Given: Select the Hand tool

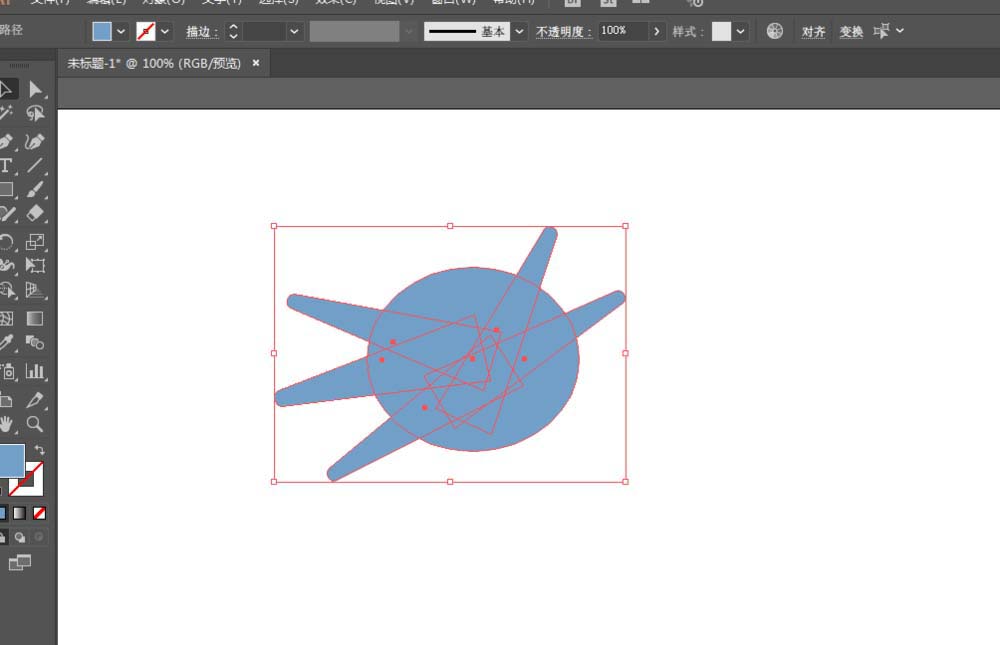Looking at the screenshot, I should tap(6, 424).
